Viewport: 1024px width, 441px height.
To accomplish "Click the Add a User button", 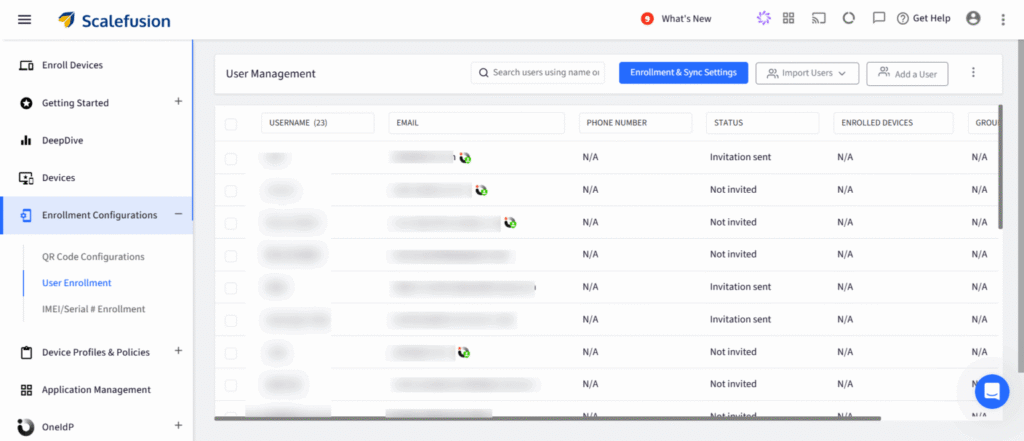I will click(x=907, y=73).
